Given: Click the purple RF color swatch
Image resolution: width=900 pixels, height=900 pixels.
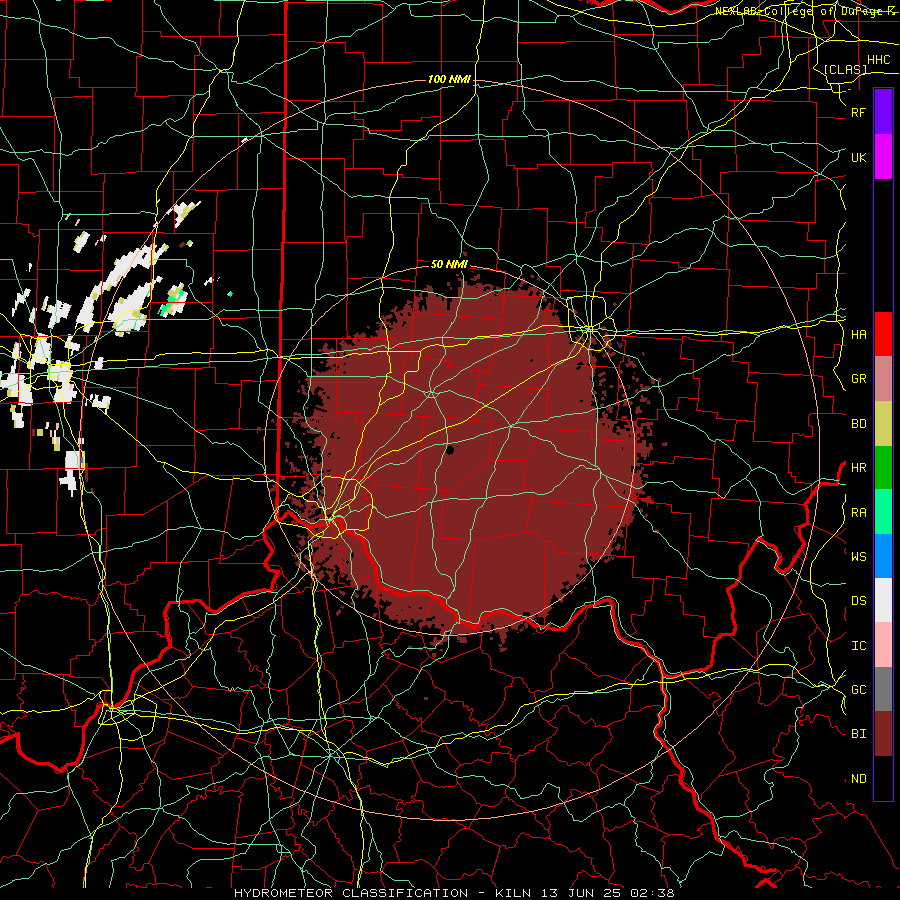Looking at the screenshot, I should [883, 112].
